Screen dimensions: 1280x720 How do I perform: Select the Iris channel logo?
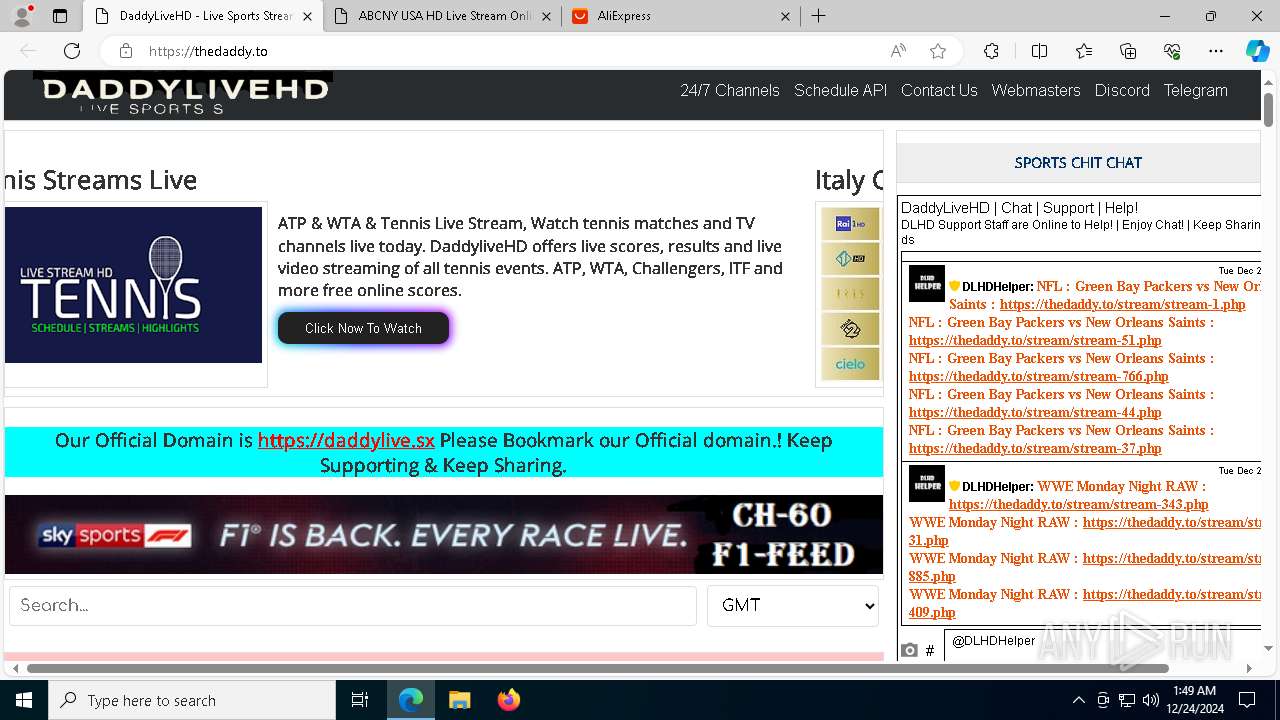850,294
